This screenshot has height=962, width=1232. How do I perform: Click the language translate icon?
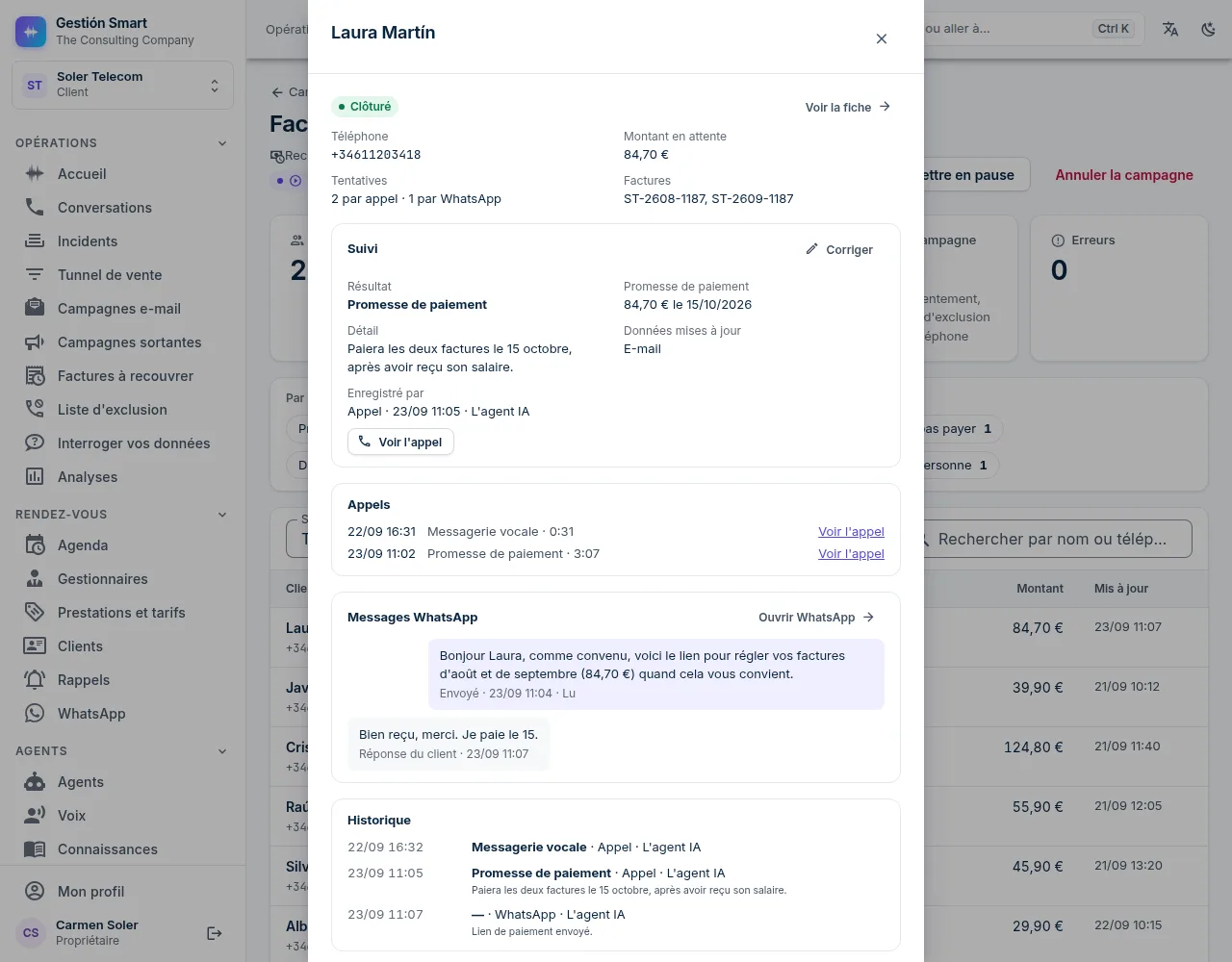(1170, 29)
